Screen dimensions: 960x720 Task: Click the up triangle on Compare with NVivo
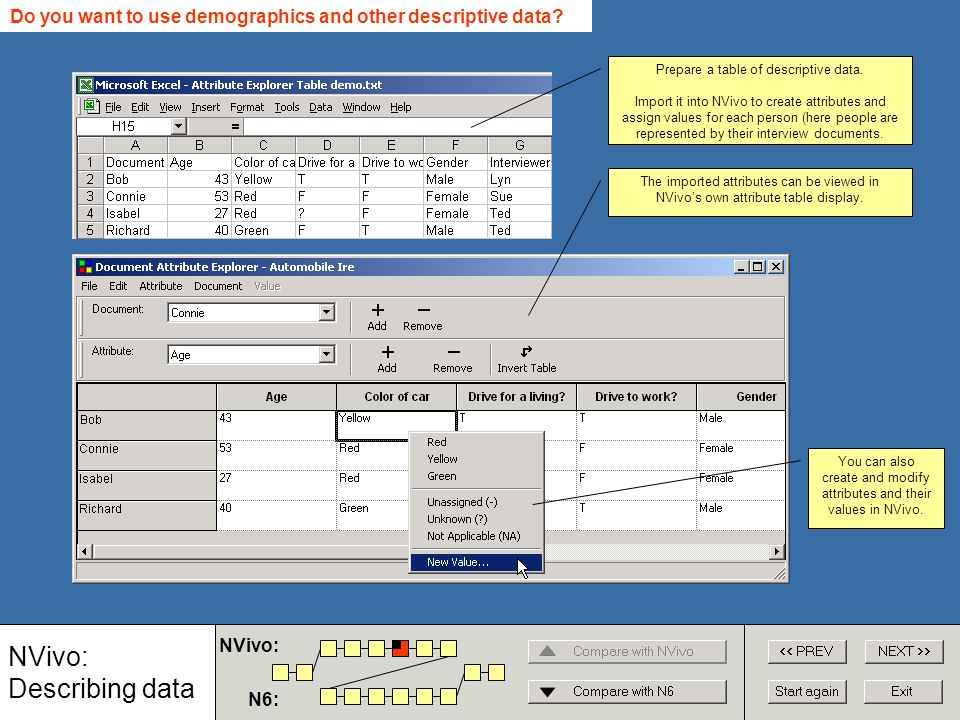click(548, 651)
